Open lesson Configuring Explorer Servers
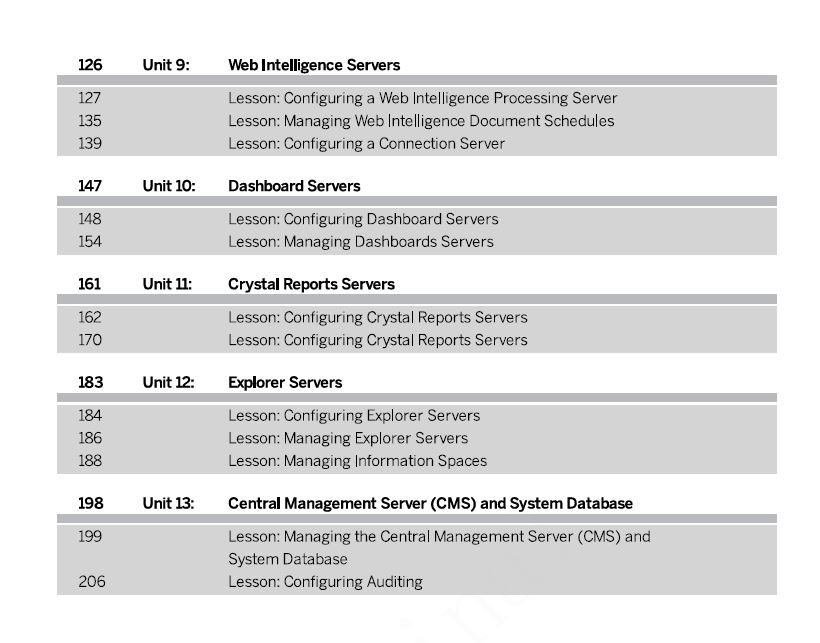The width and height of the screenshot is (820, 643). coord(354,416)
